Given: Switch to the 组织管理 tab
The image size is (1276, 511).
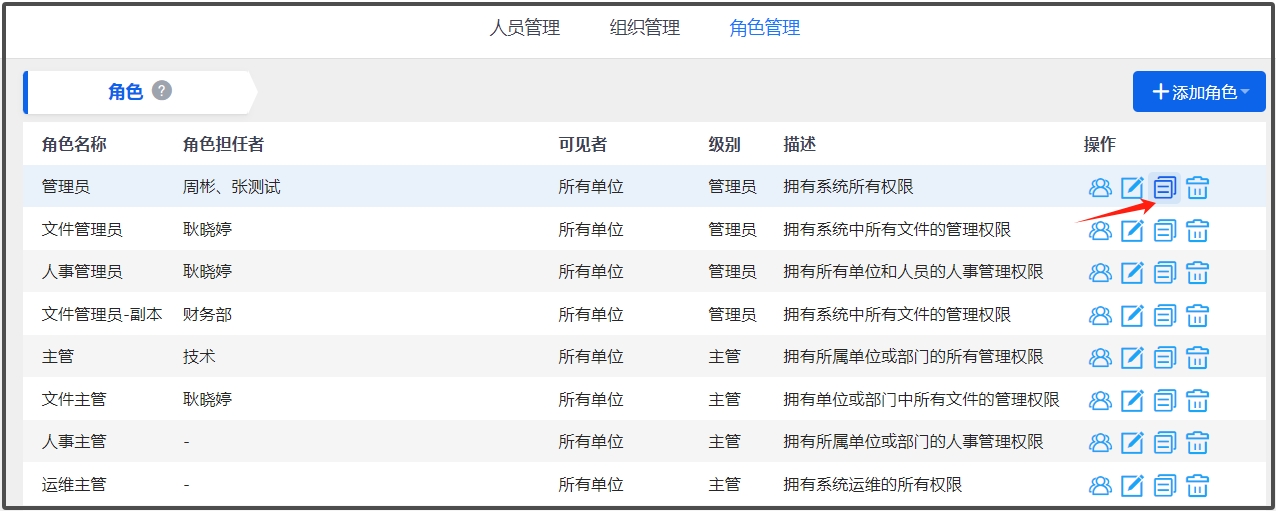Looking at the screenshot, I should (645, 28).
